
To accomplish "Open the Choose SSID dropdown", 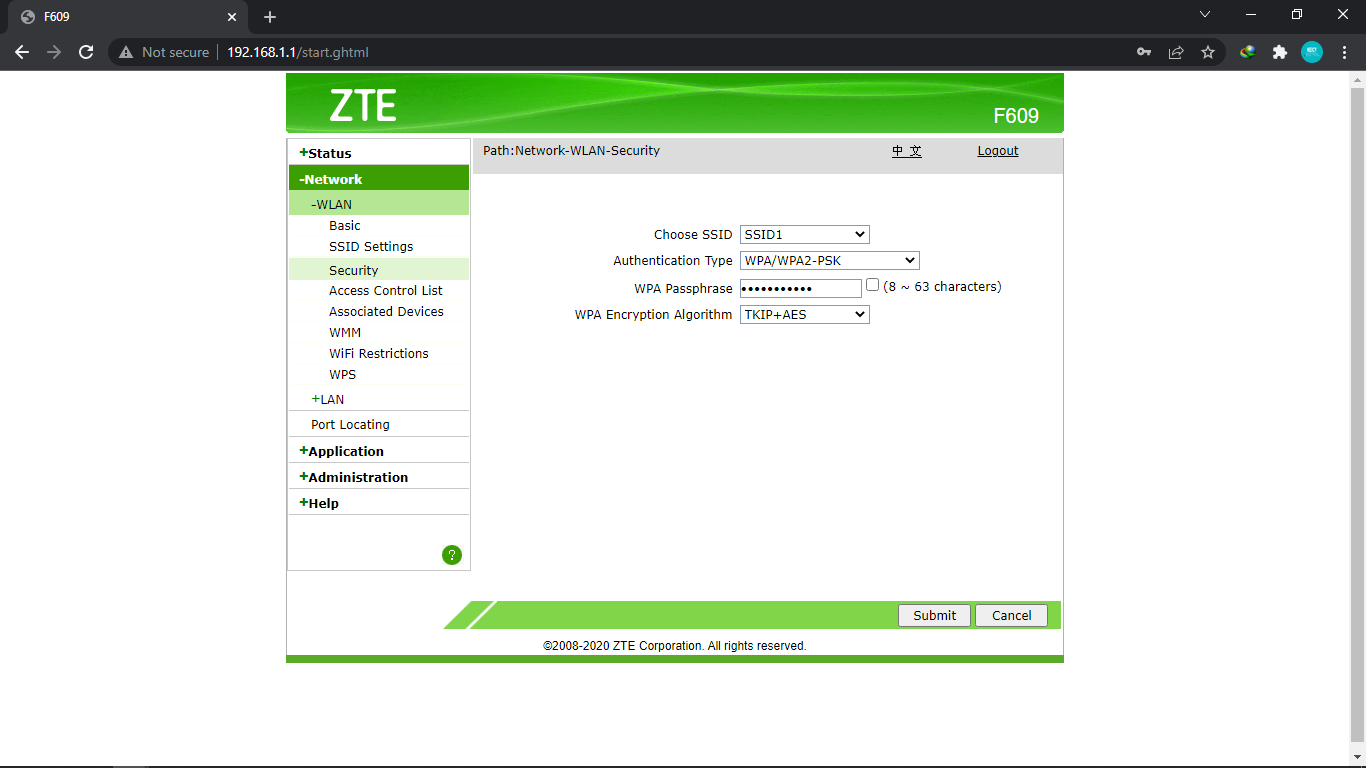I will click(805, 234).
